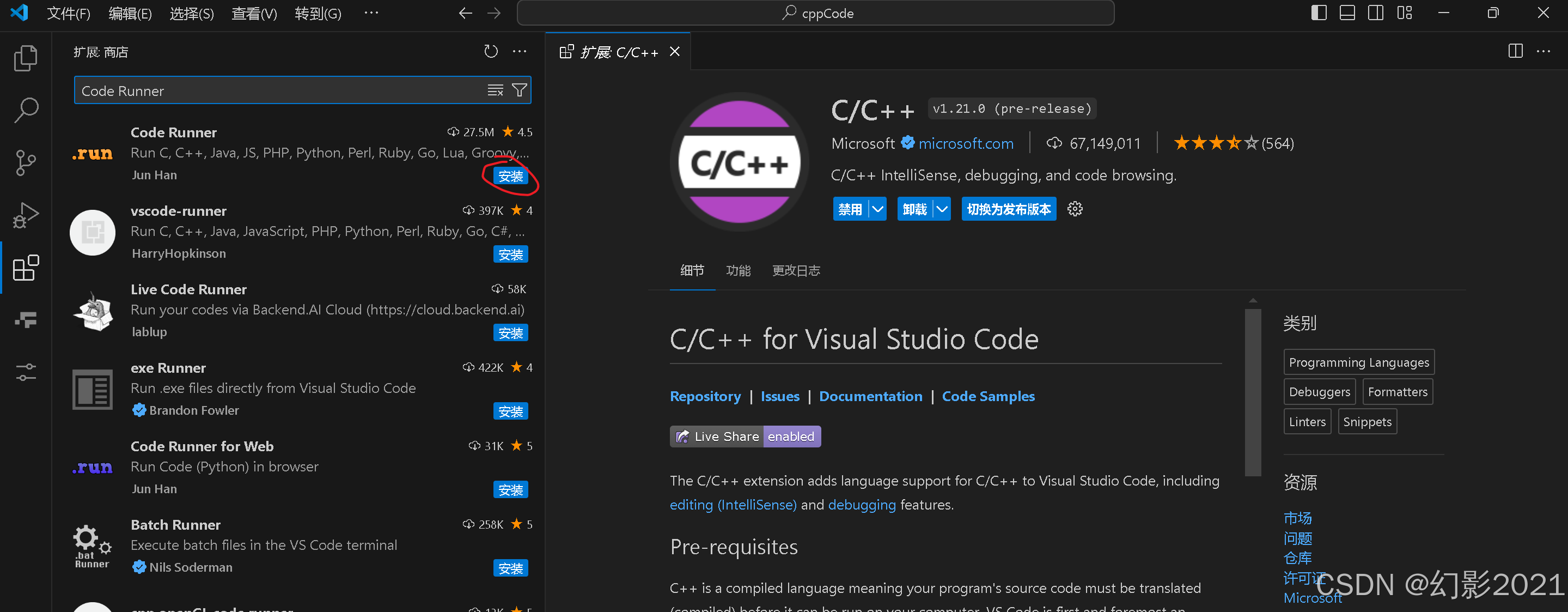Expand the hidden menu bar items
1568x612 pixels.
(x=371, y=13)
